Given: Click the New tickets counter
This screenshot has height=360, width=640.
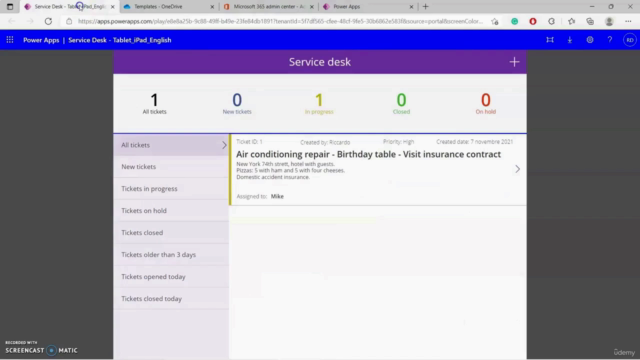Looking at the screenshot, I should [x=237, y=103].
